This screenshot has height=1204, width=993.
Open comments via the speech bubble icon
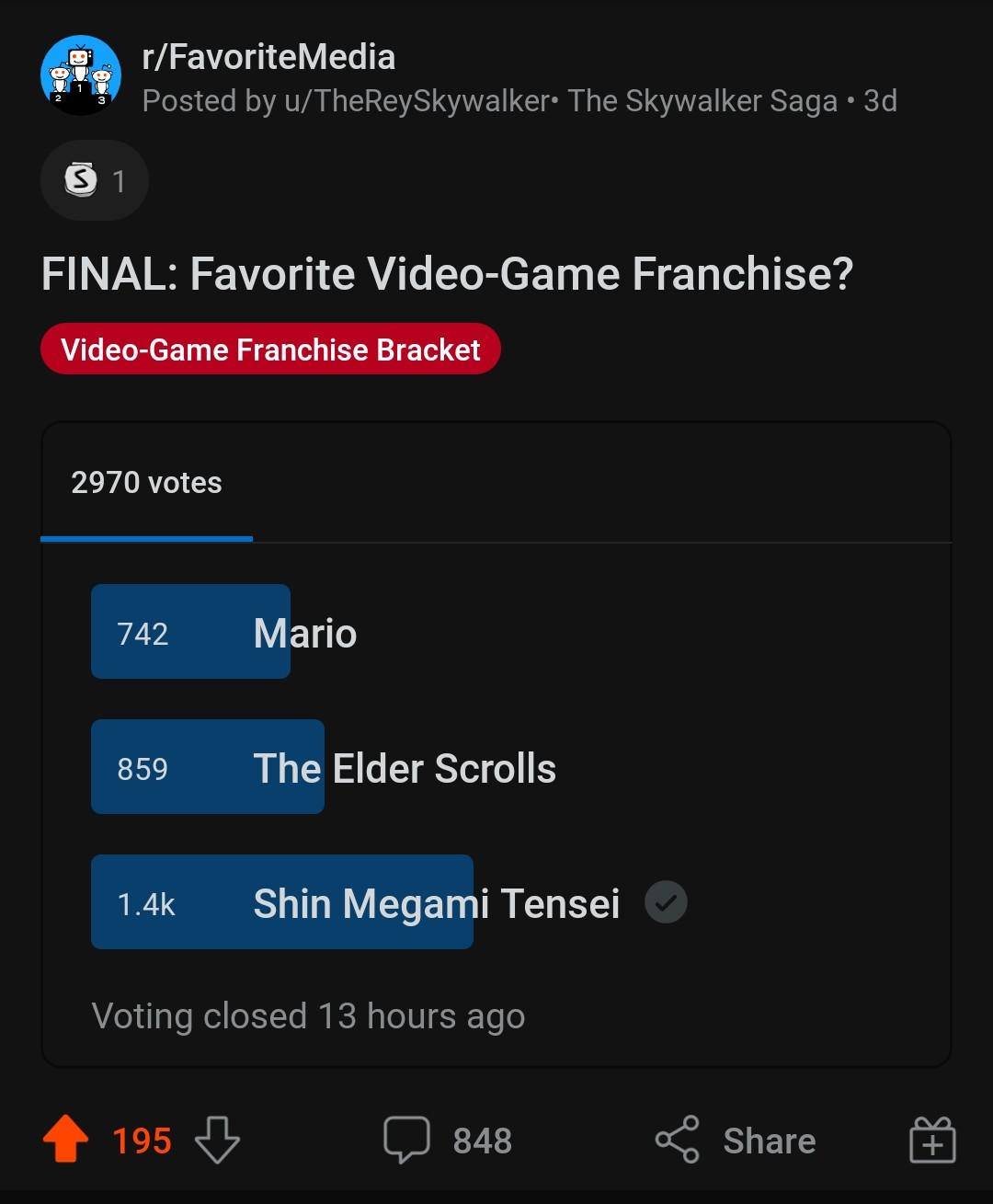[x=408, y=1141]
